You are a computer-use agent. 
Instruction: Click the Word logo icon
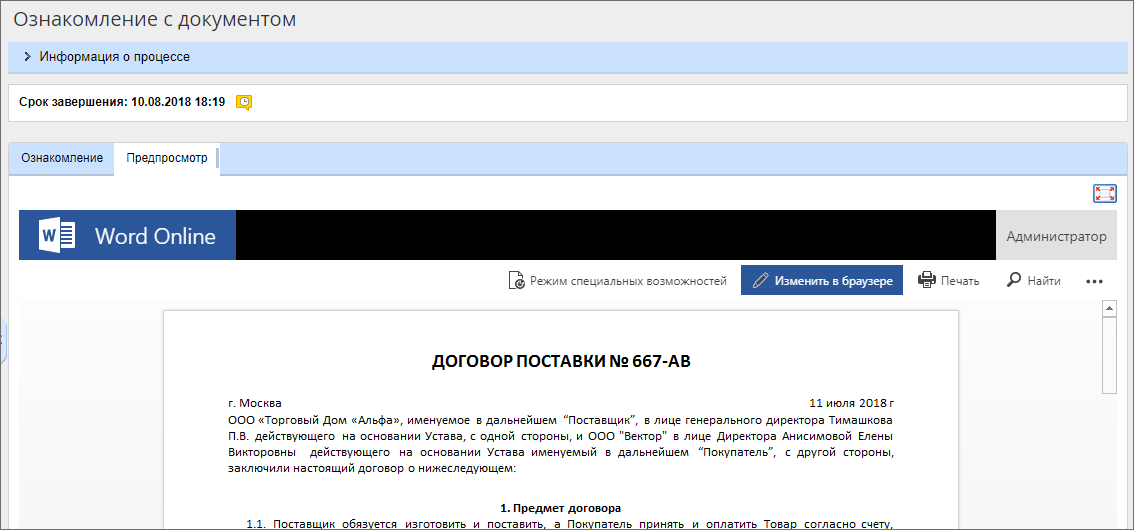coord(57,236)
